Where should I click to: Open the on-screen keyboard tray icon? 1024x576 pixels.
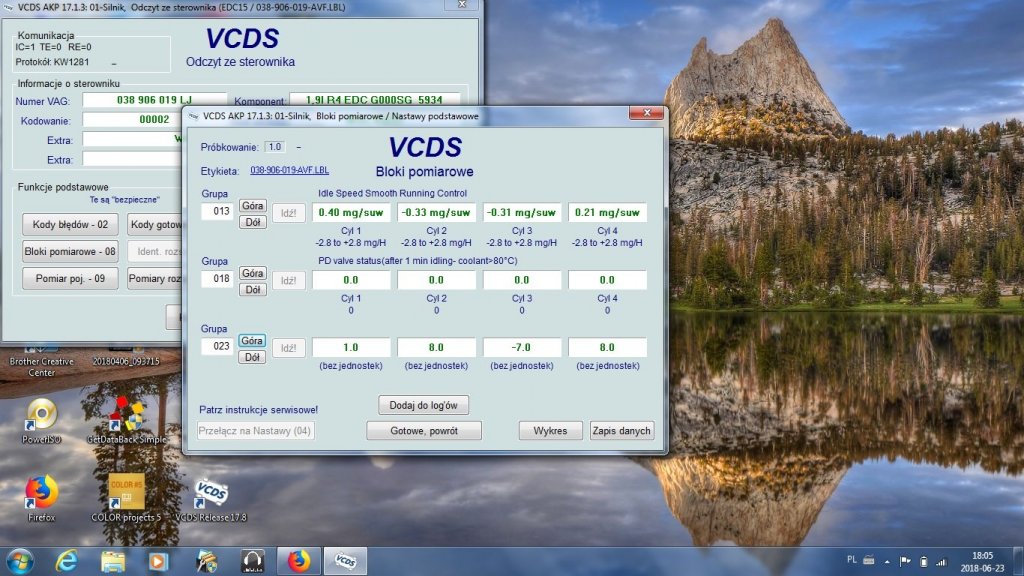[869, 560]
